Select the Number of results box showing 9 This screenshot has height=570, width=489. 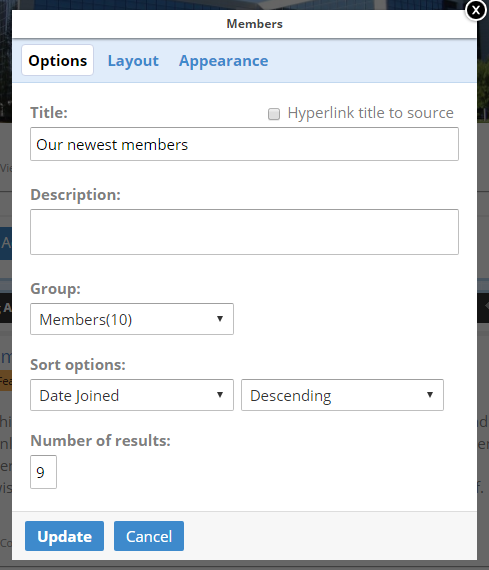[43, 472]
